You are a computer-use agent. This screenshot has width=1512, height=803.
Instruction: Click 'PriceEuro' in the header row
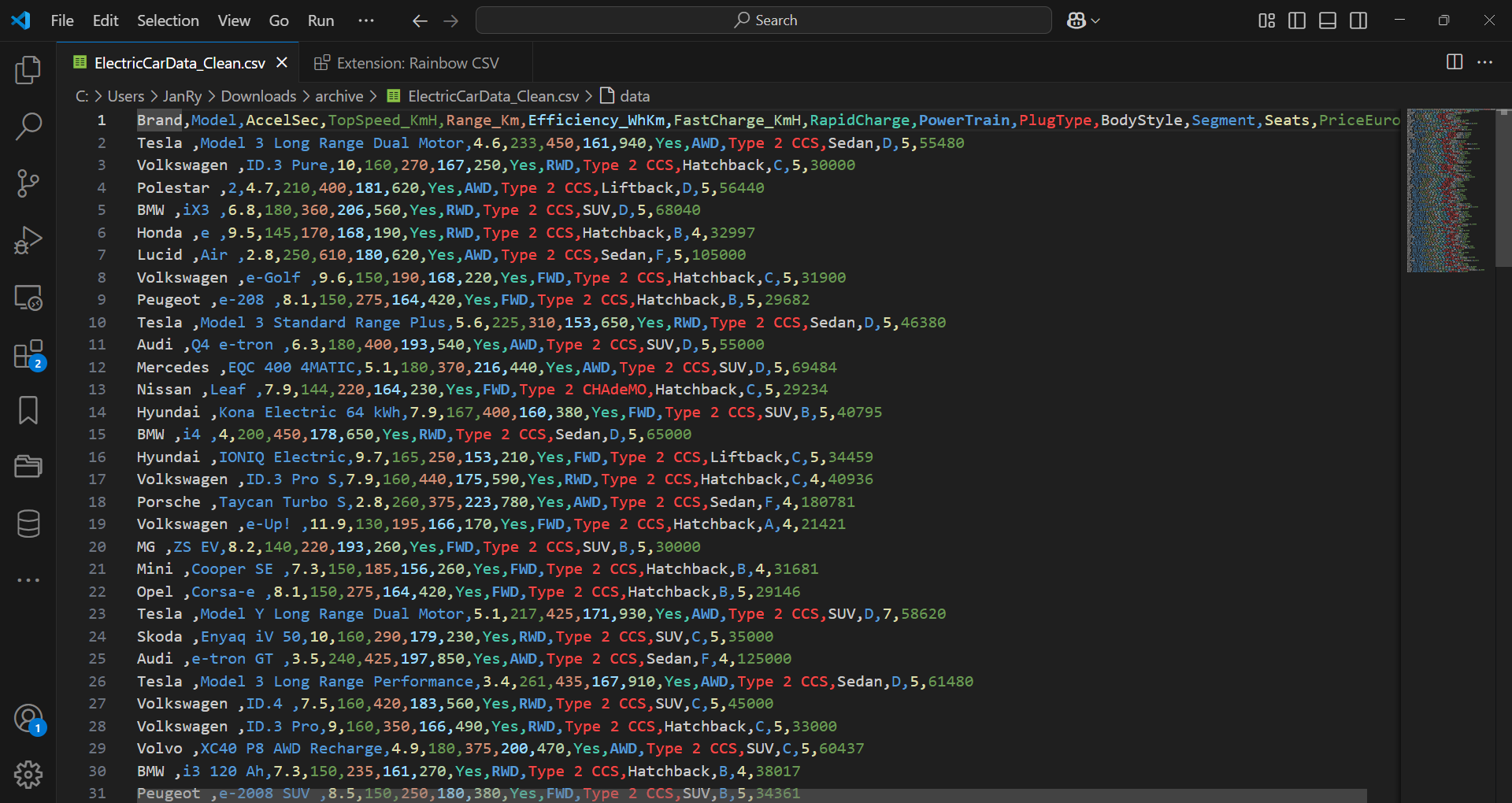(x=1359, y=120)
